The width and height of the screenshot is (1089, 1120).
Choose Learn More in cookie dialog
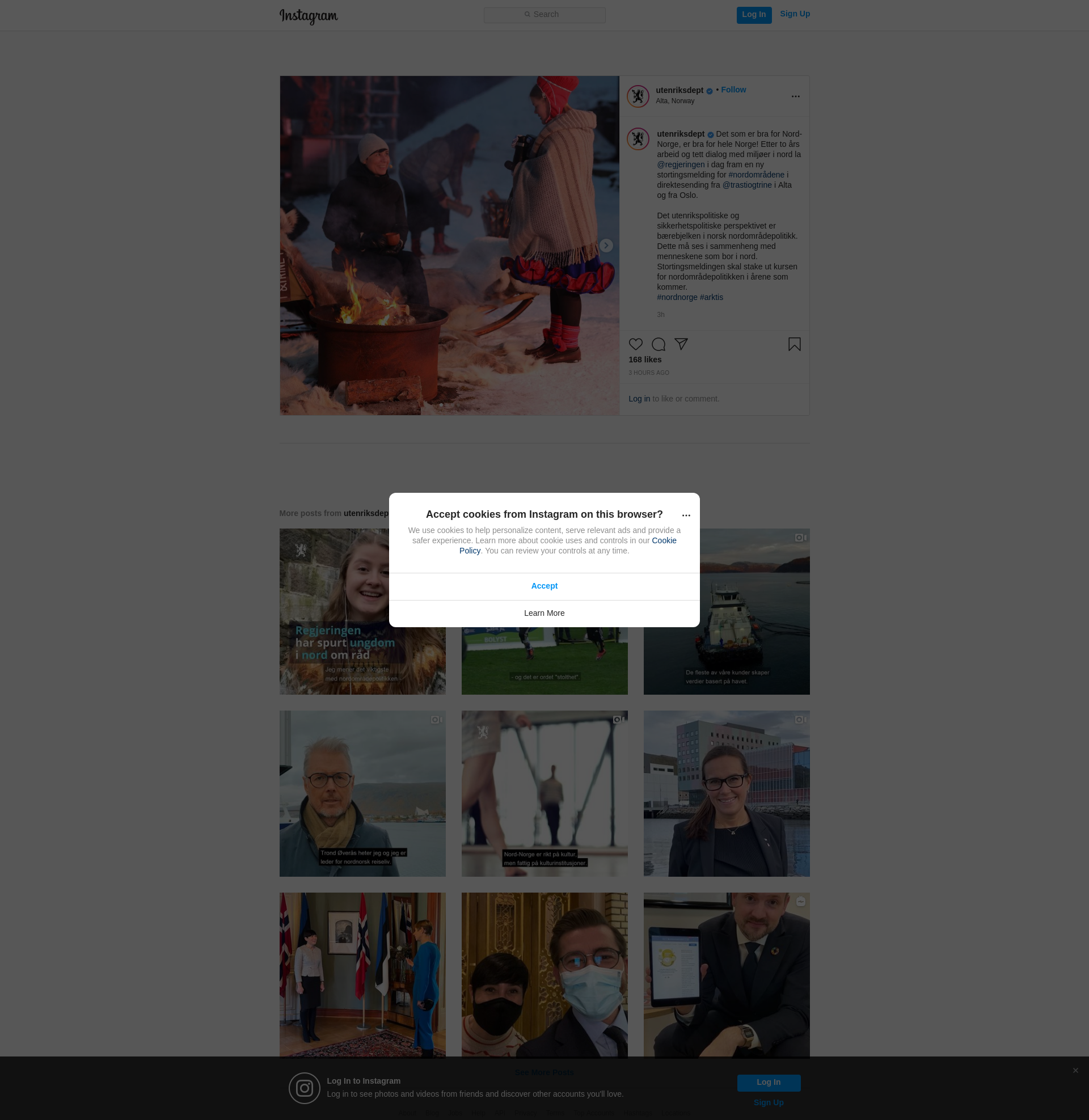click(544, 614)
